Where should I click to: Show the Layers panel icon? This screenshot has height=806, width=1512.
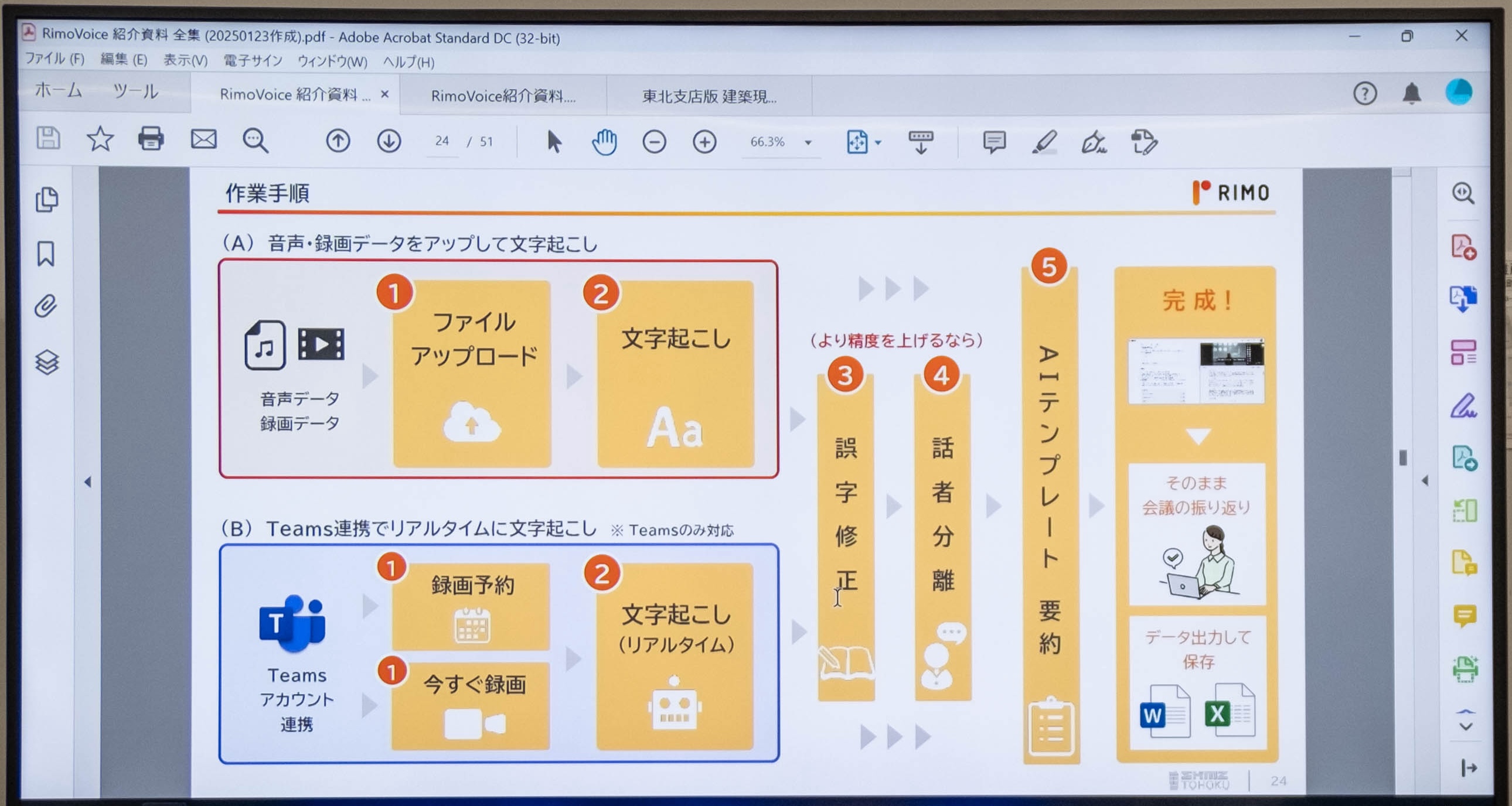click(x=47, y=362)
